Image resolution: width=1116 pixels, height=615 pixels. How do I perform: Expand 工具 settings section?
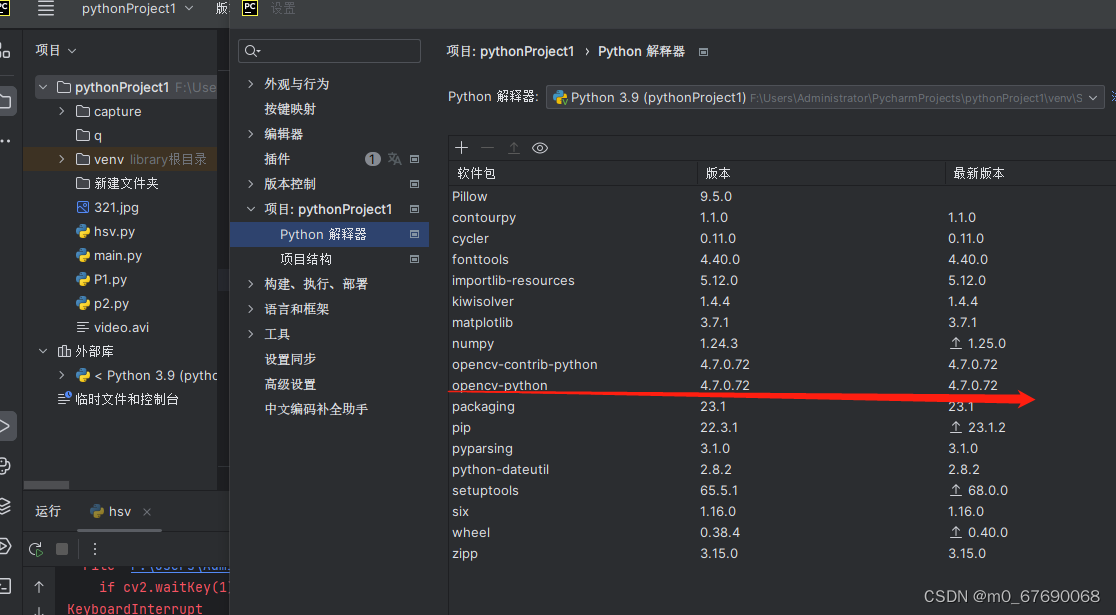pos(251,334)
